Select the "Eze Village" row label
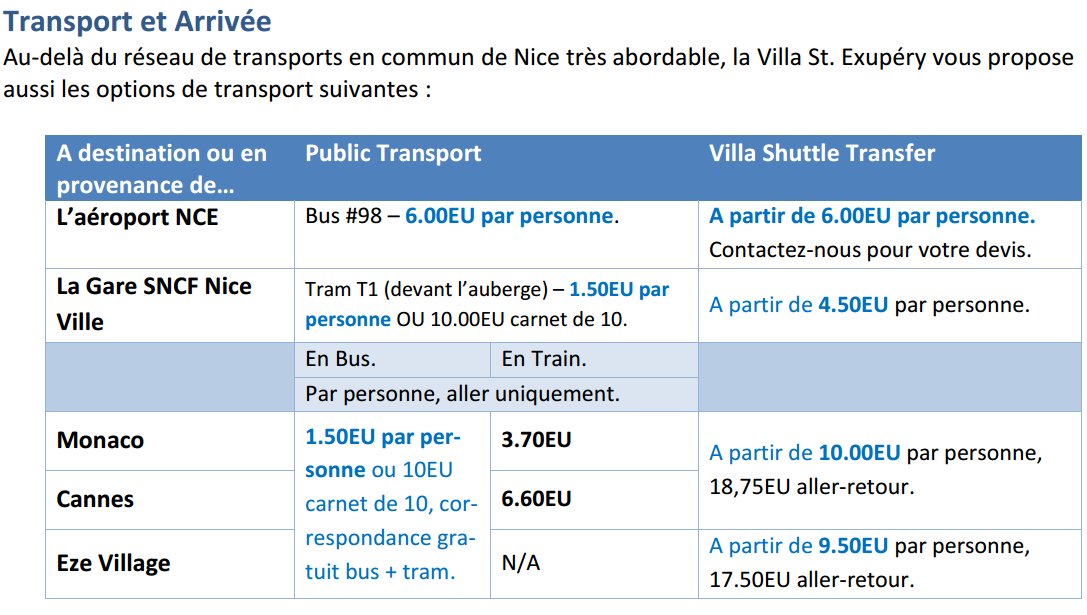 click(113, 563)
